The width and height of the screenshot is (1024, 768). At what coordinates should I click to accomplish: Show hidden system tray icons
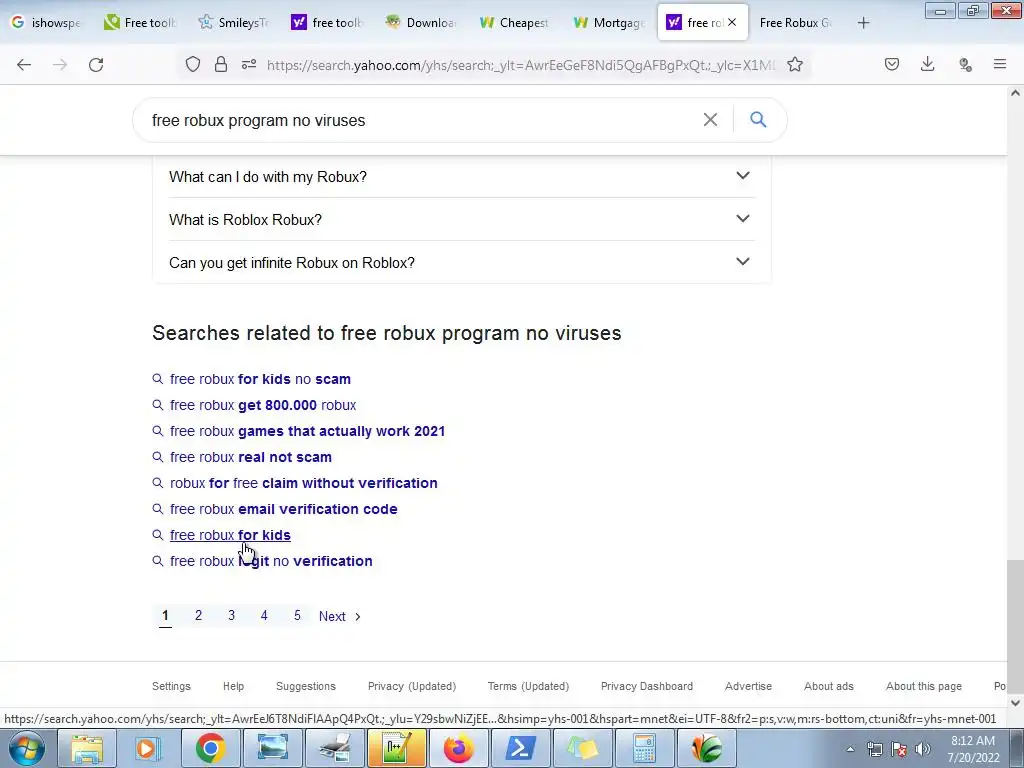[x=850, y=749]
